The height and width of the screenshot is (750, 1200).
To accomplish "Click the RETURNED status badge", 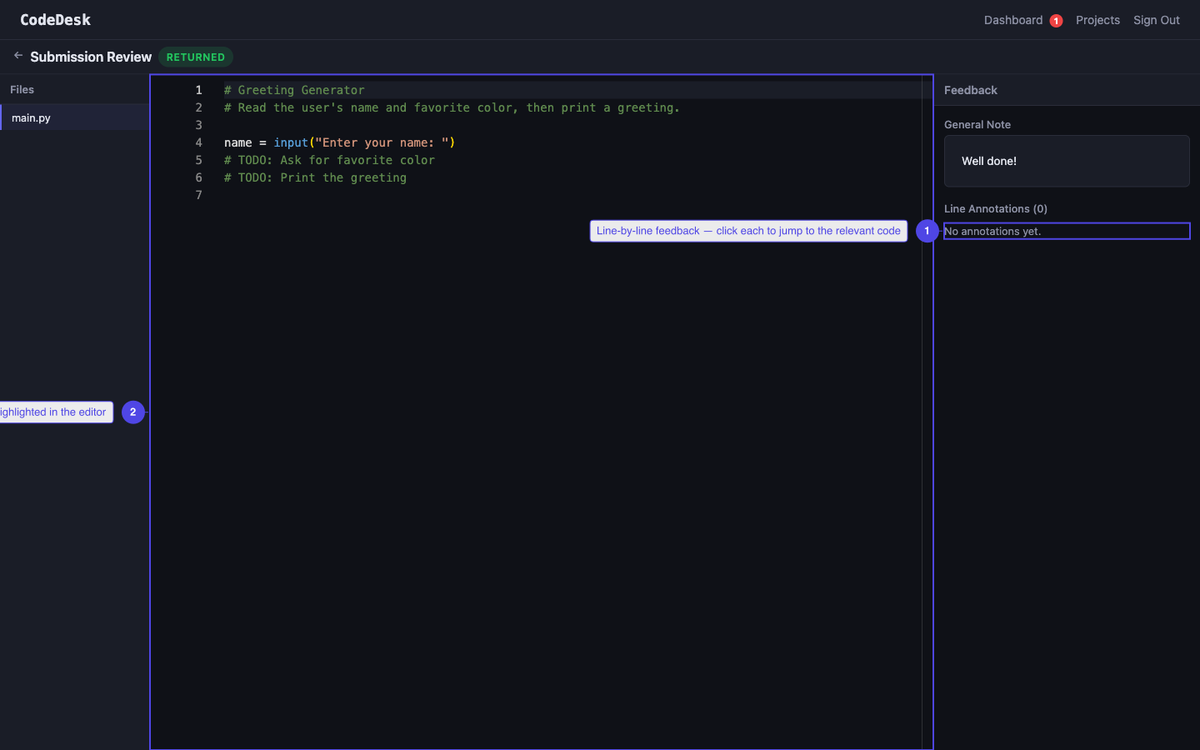I will 195,57.
